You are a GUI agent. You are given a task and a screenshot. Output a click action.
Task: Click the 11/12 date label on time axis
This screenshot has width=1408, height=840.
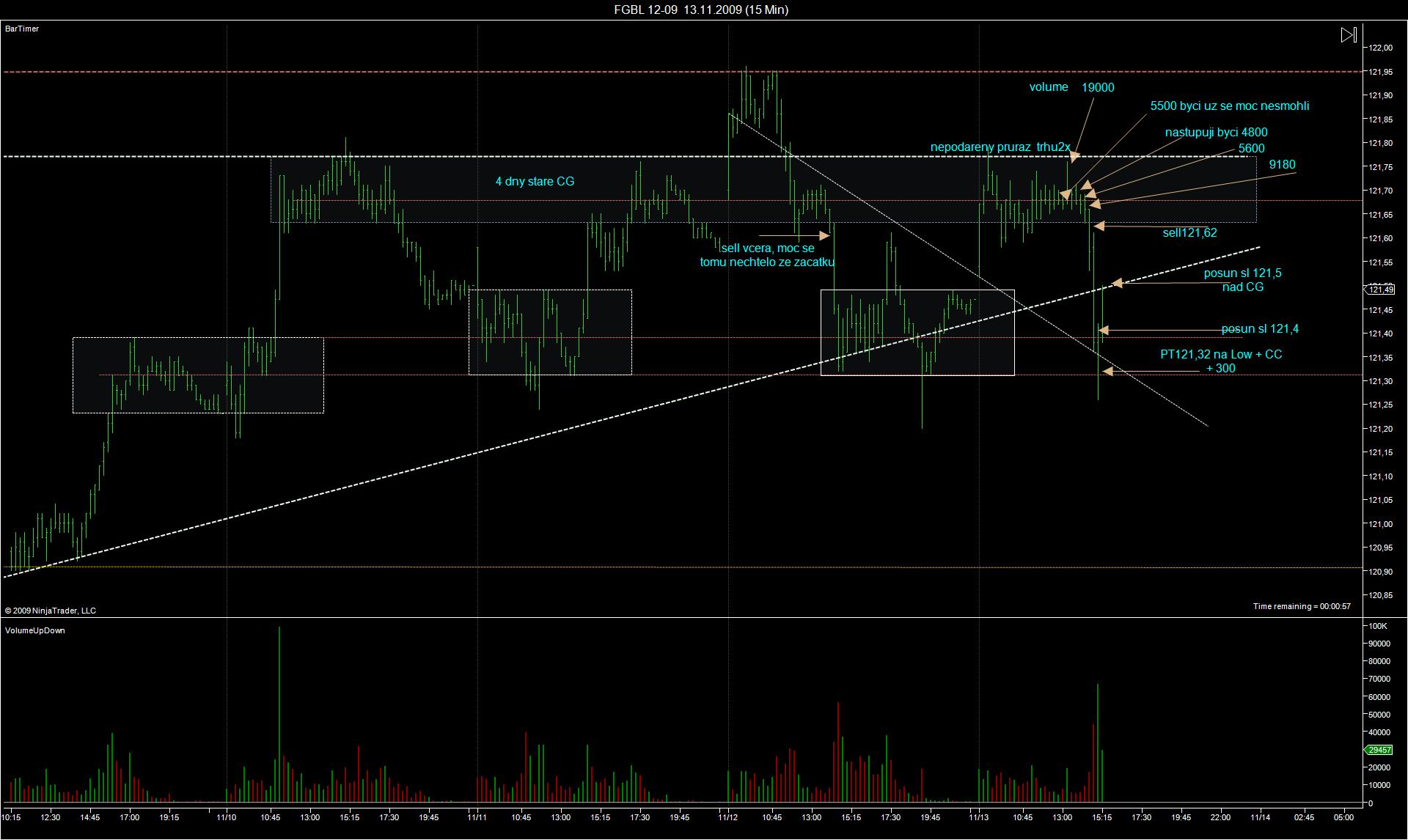728,817
